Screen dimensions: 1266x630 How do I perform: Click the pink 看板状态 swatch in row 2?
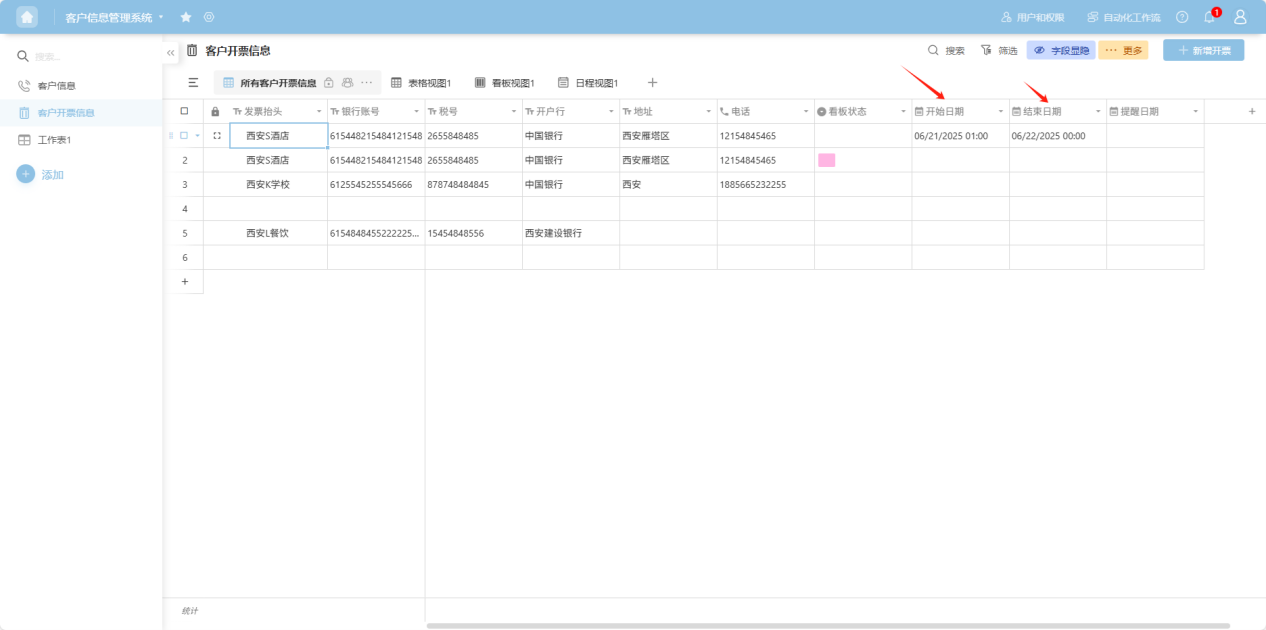pyautogui.click(x=826, y=160)
